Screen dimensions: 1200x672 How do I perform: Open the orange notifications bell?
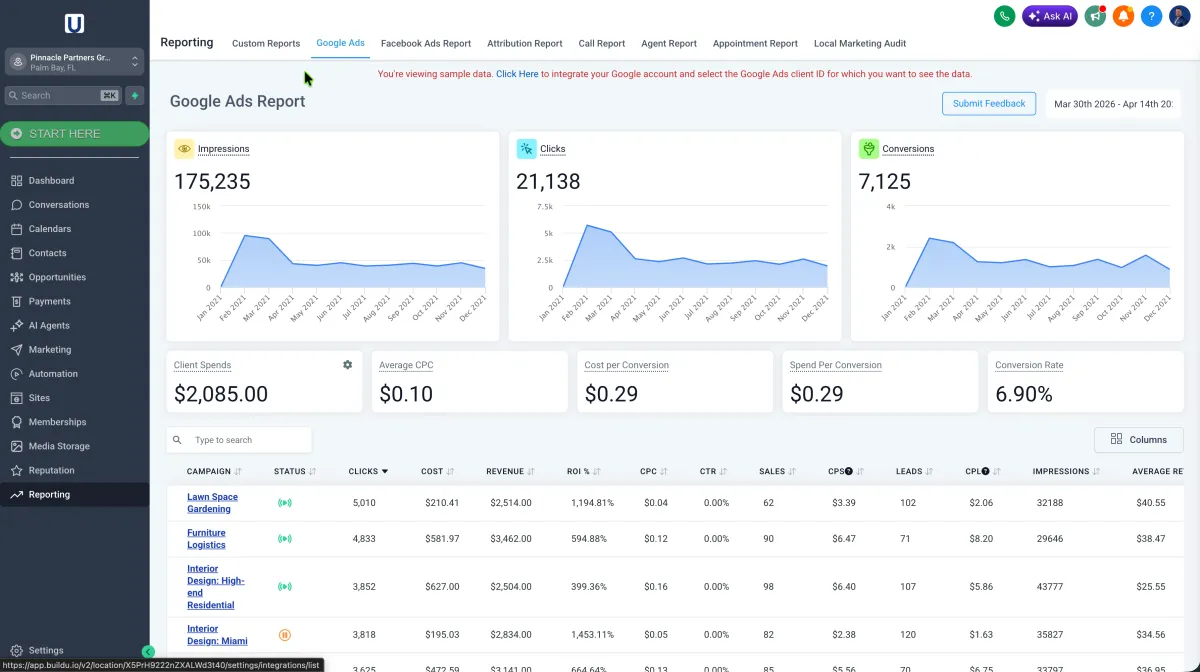(1123, 16)
